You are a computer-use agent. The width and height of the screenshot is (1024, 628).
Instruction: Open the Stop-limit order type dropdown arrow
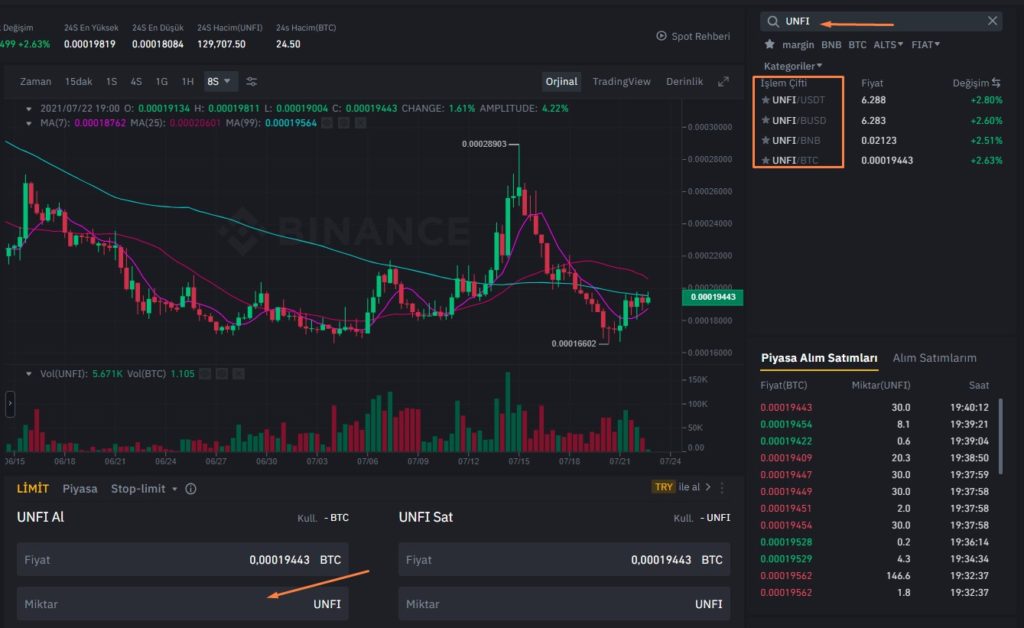[174, 489]
